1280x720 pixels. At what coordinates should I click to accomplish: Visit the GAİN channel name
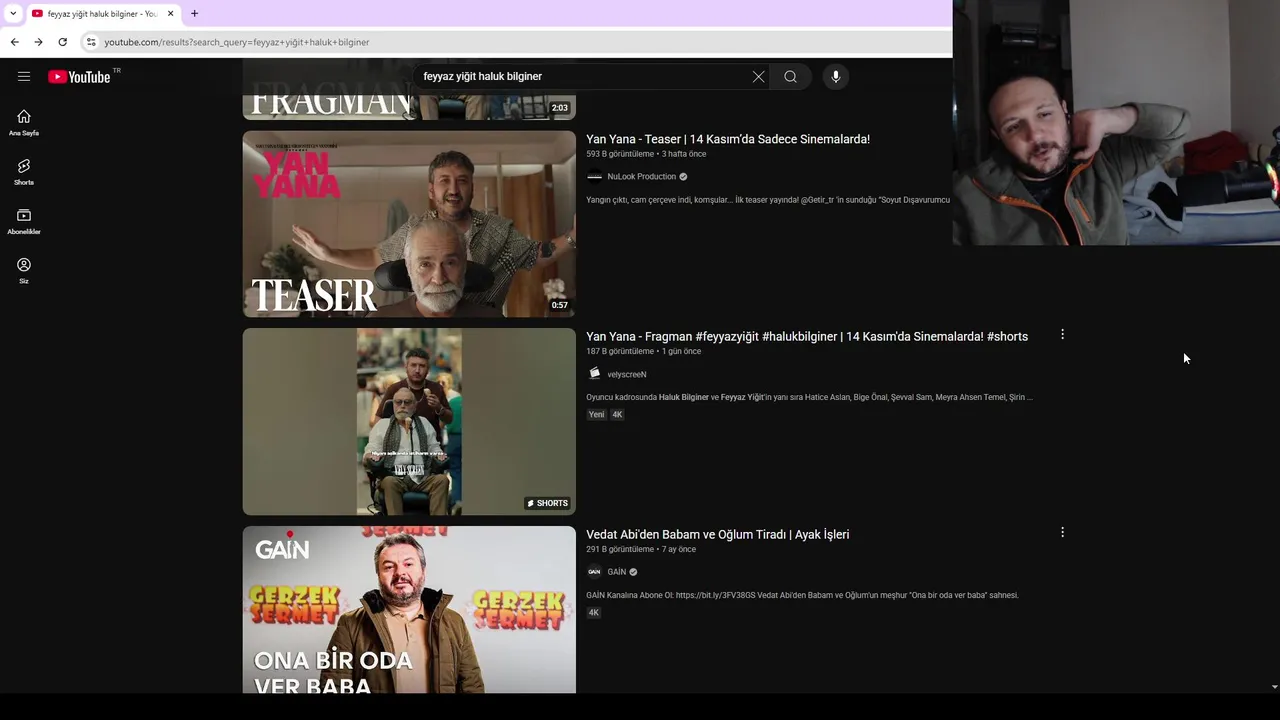point(616,572)
